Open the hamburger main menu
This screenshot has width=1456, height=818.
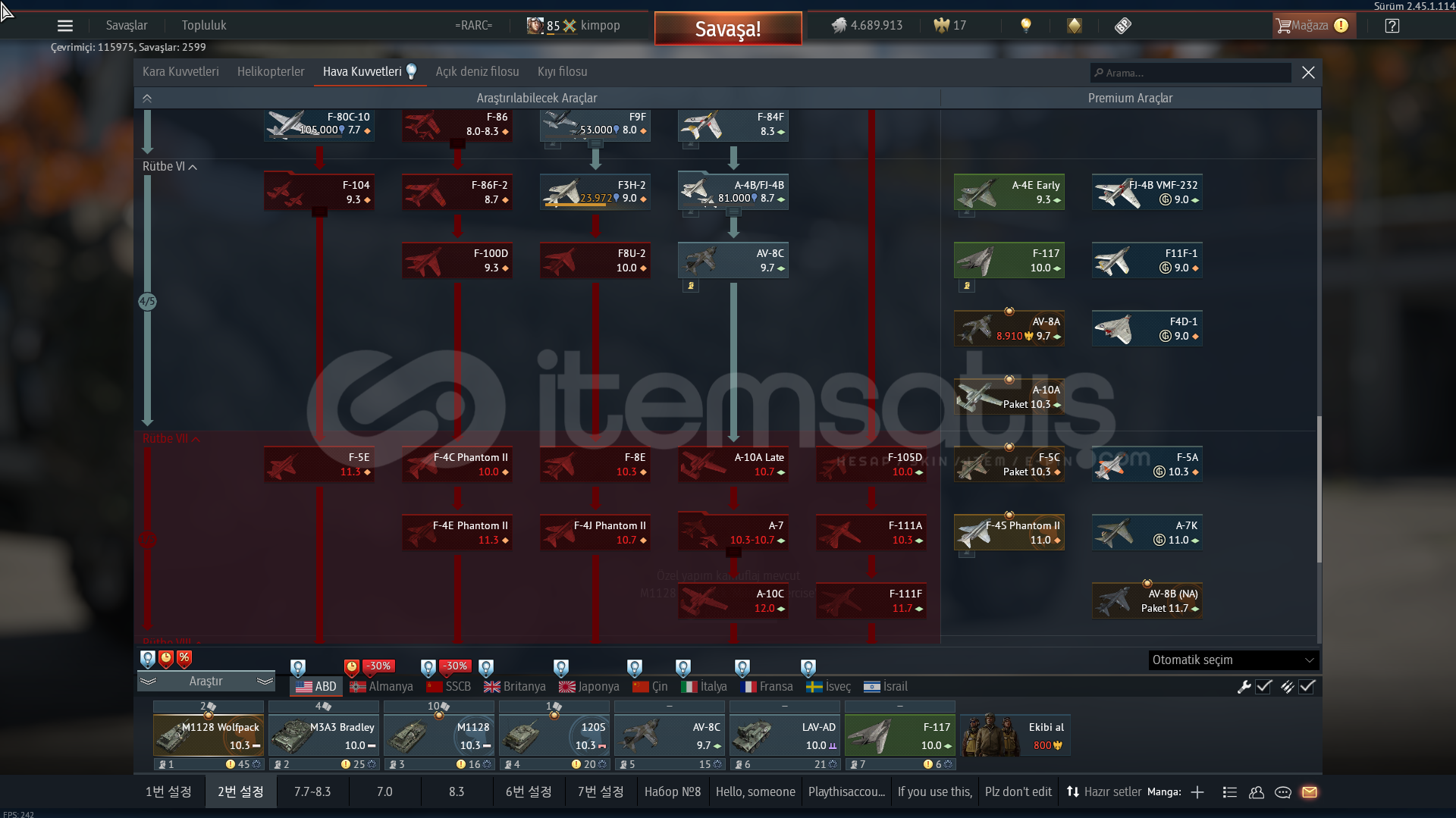[65, 26]
